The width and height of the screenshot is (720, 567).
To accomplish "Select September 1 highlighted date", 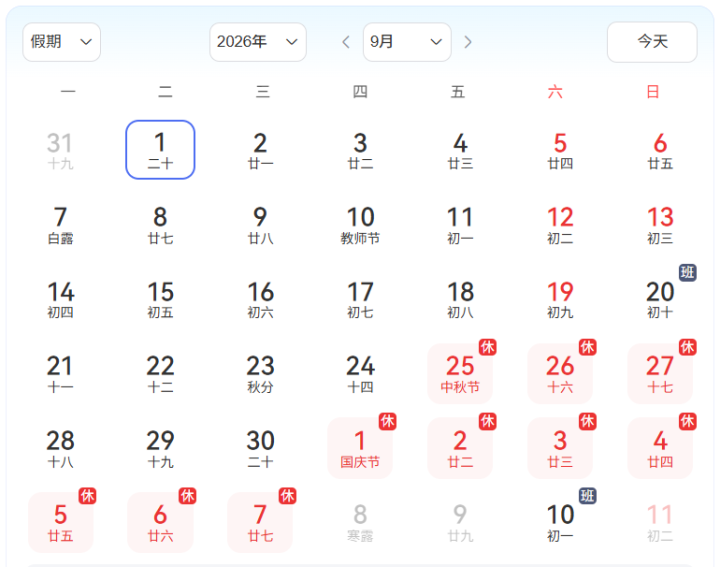I will [x=160, y=150].
